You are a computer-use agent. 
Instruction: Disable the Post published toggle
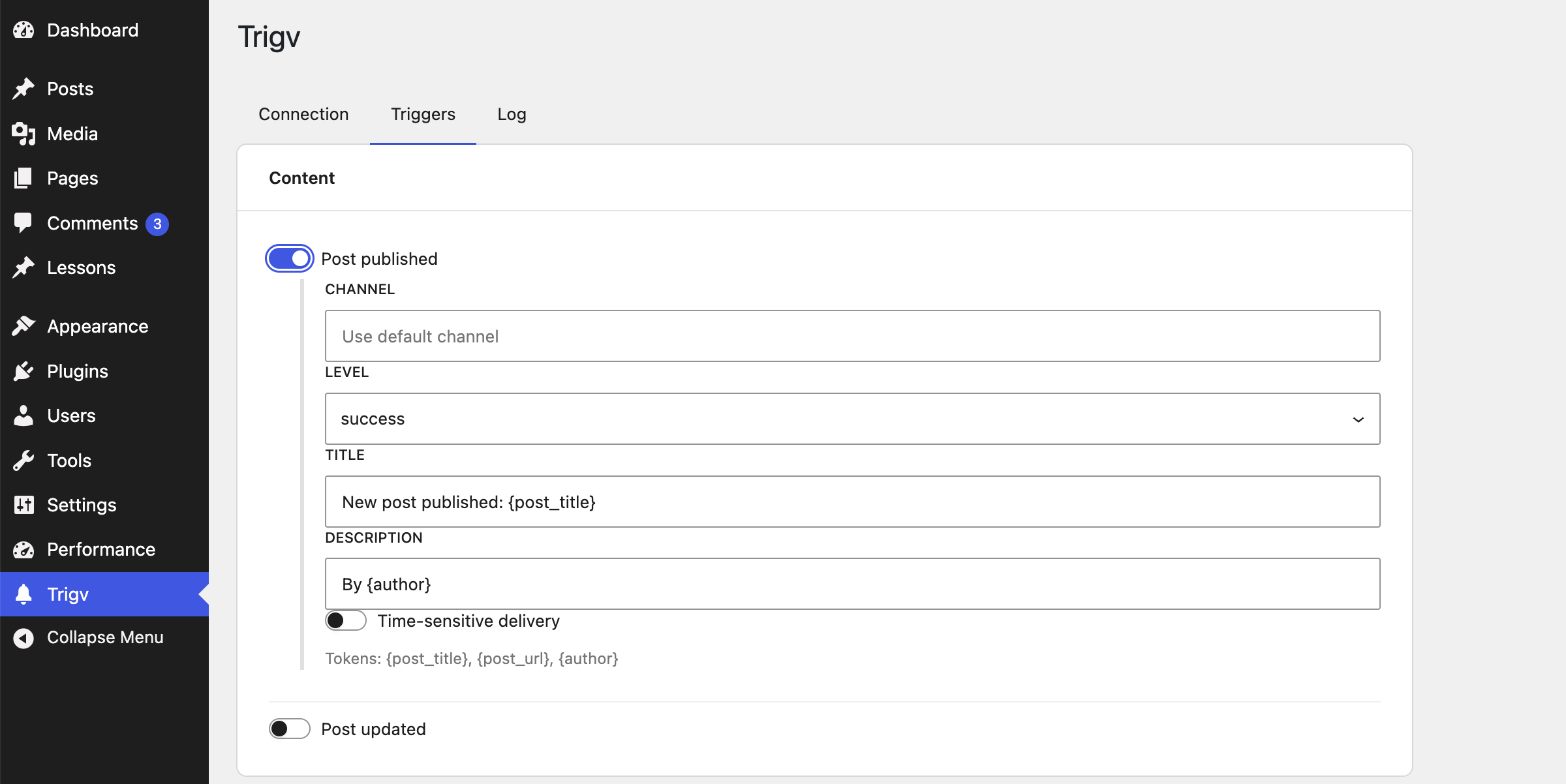290,259
